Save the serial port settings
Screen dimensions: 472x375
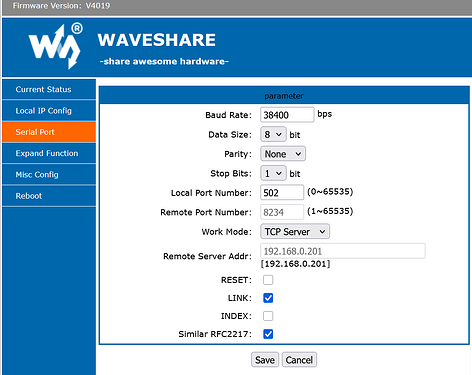(265, 360)
